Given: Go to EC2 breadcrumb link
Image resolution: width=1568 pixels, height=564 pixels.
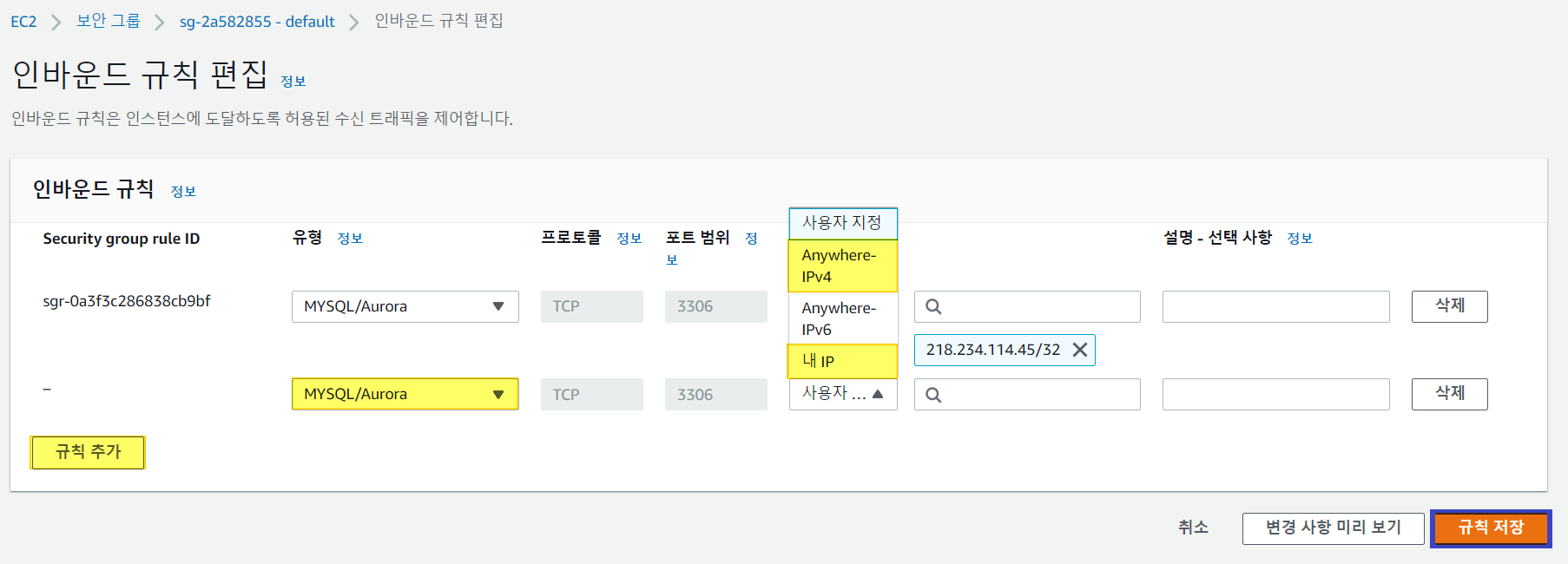Looking at the screenshot, I should click(23, 22).
